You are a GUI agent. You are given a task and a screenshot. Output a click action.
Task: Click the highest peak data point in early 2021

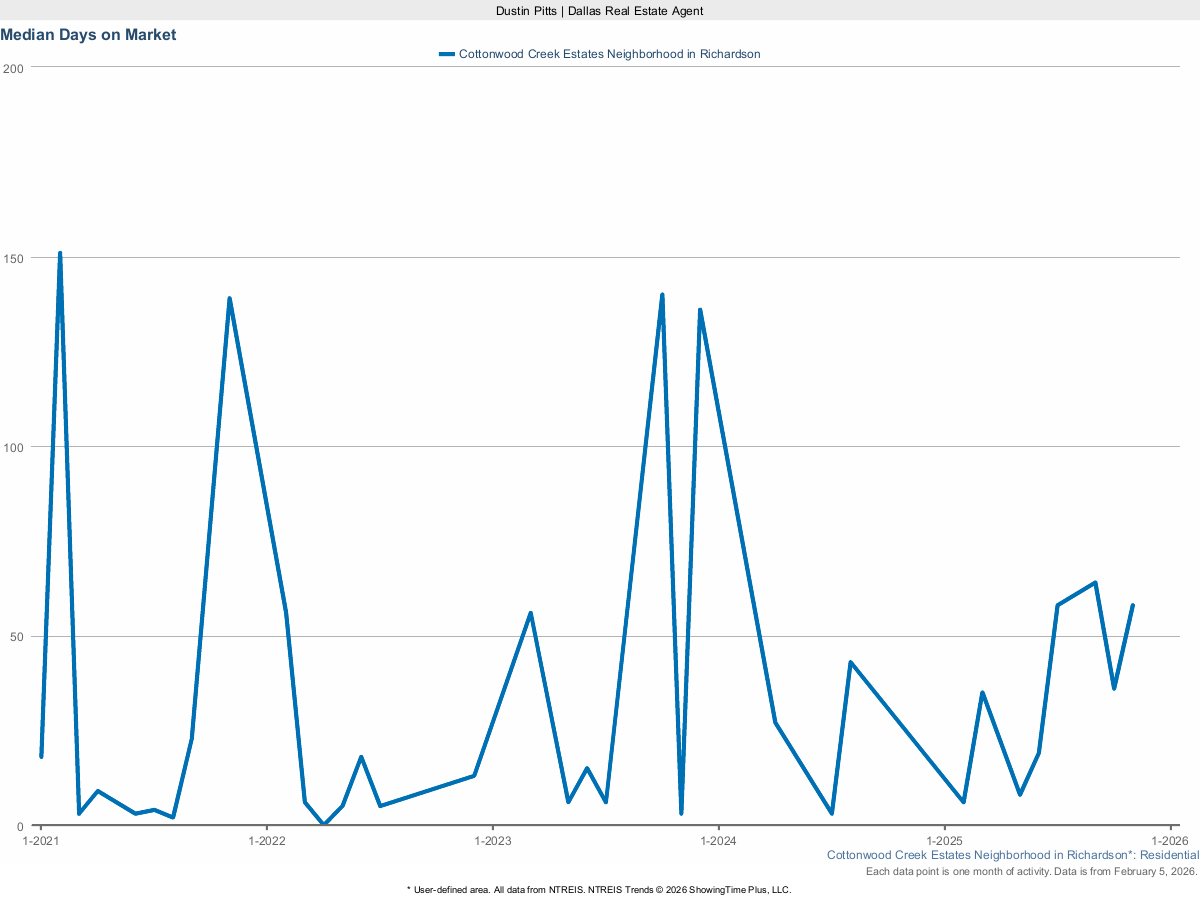click(x=60, y=254)
